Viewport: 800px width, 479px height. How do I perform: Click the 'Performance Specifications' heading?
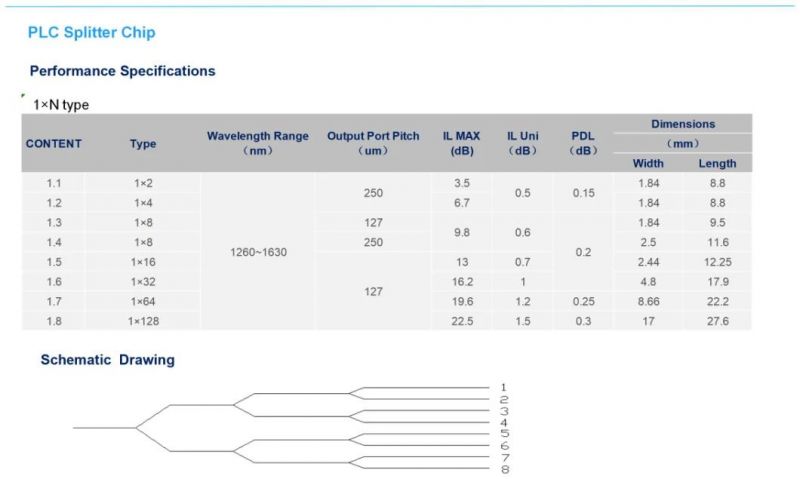pyautogui.click(x=122, y=71)
